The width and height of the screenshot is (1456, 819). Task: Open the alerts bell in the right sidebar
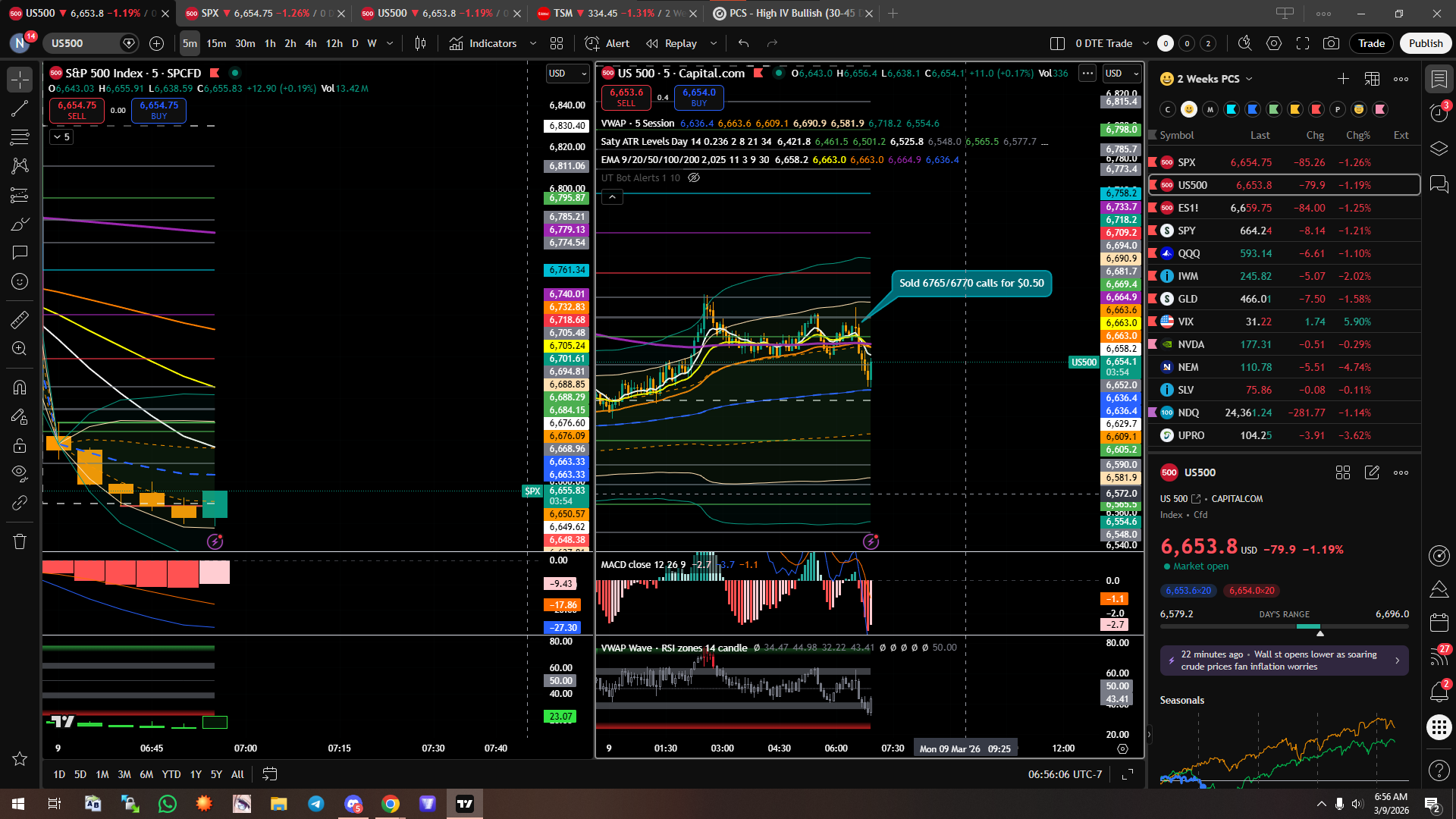1439,691
